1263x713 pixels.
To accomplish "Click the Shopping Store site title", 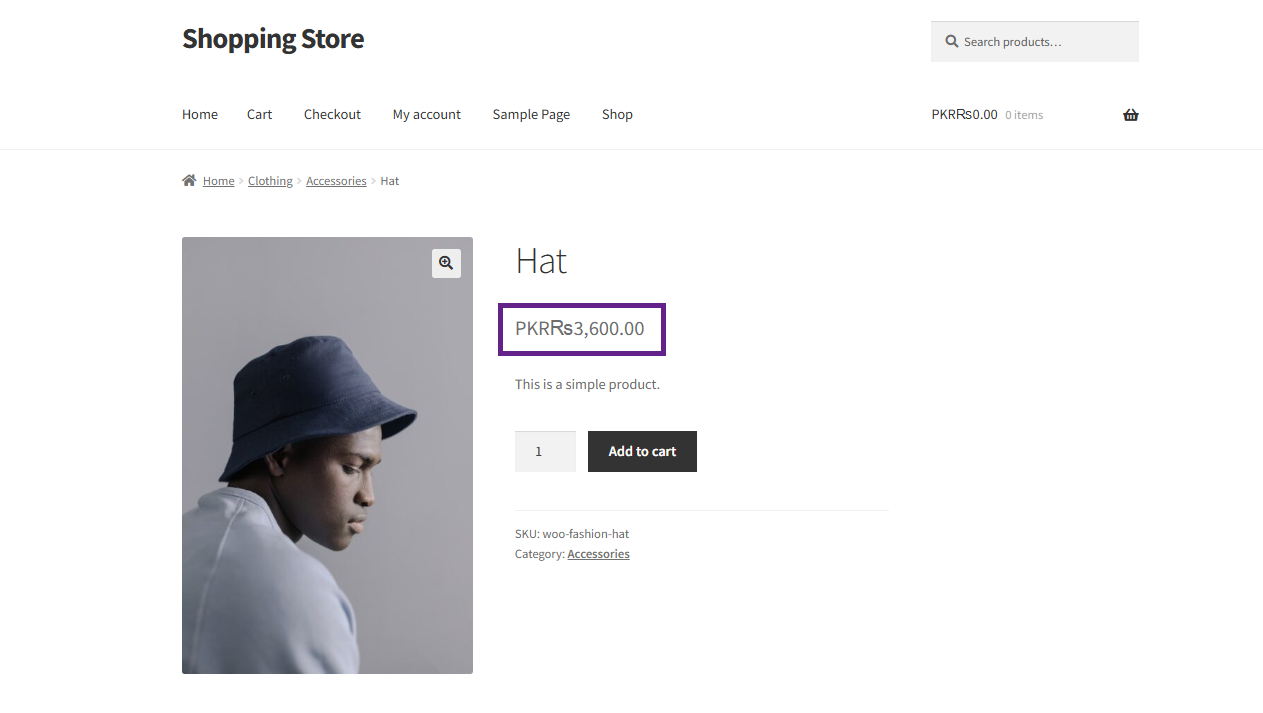I will click(273, 39).
